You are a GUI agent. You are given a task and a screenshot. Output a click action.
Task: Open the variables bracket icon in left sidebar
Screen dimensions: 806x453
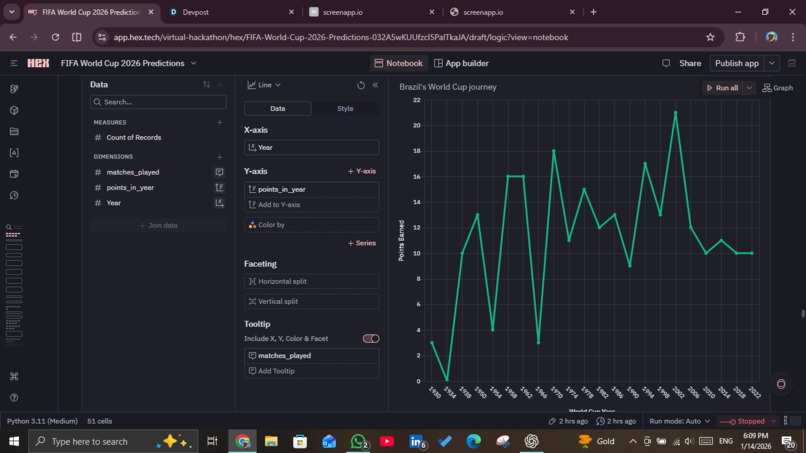[x=14, y=153]
